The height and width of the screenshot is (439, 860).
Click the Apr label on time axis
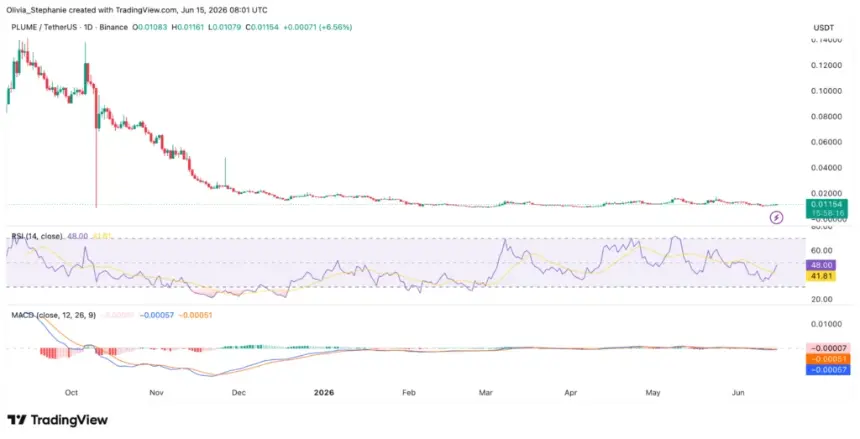572,393
